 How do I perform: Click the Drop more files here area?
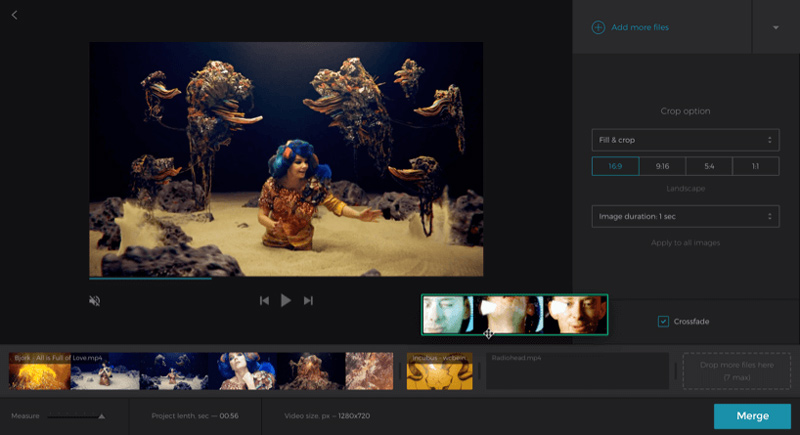[736, 371]
